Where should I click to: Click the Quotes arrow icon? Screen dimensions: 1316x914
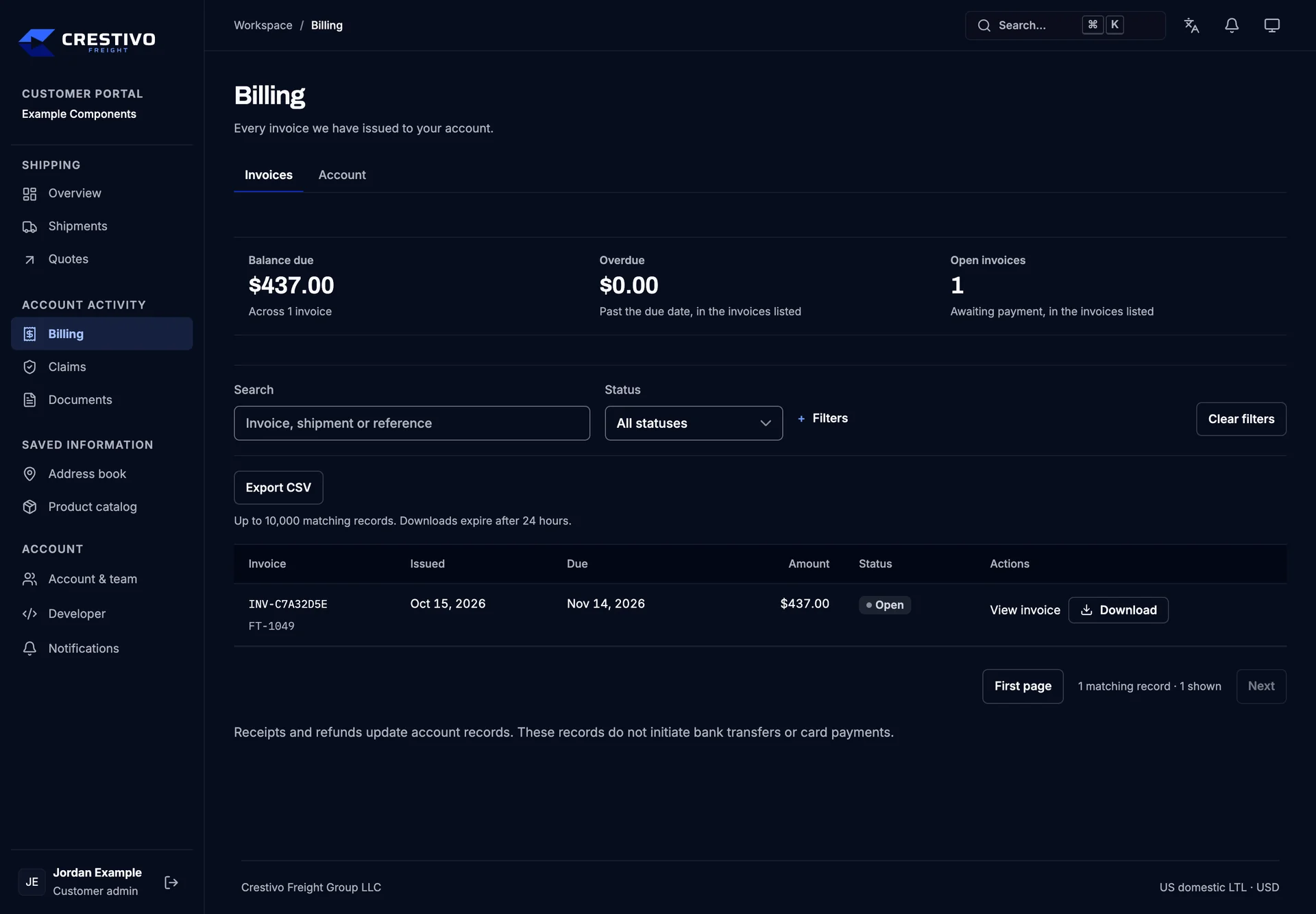[x=29, y=260]
